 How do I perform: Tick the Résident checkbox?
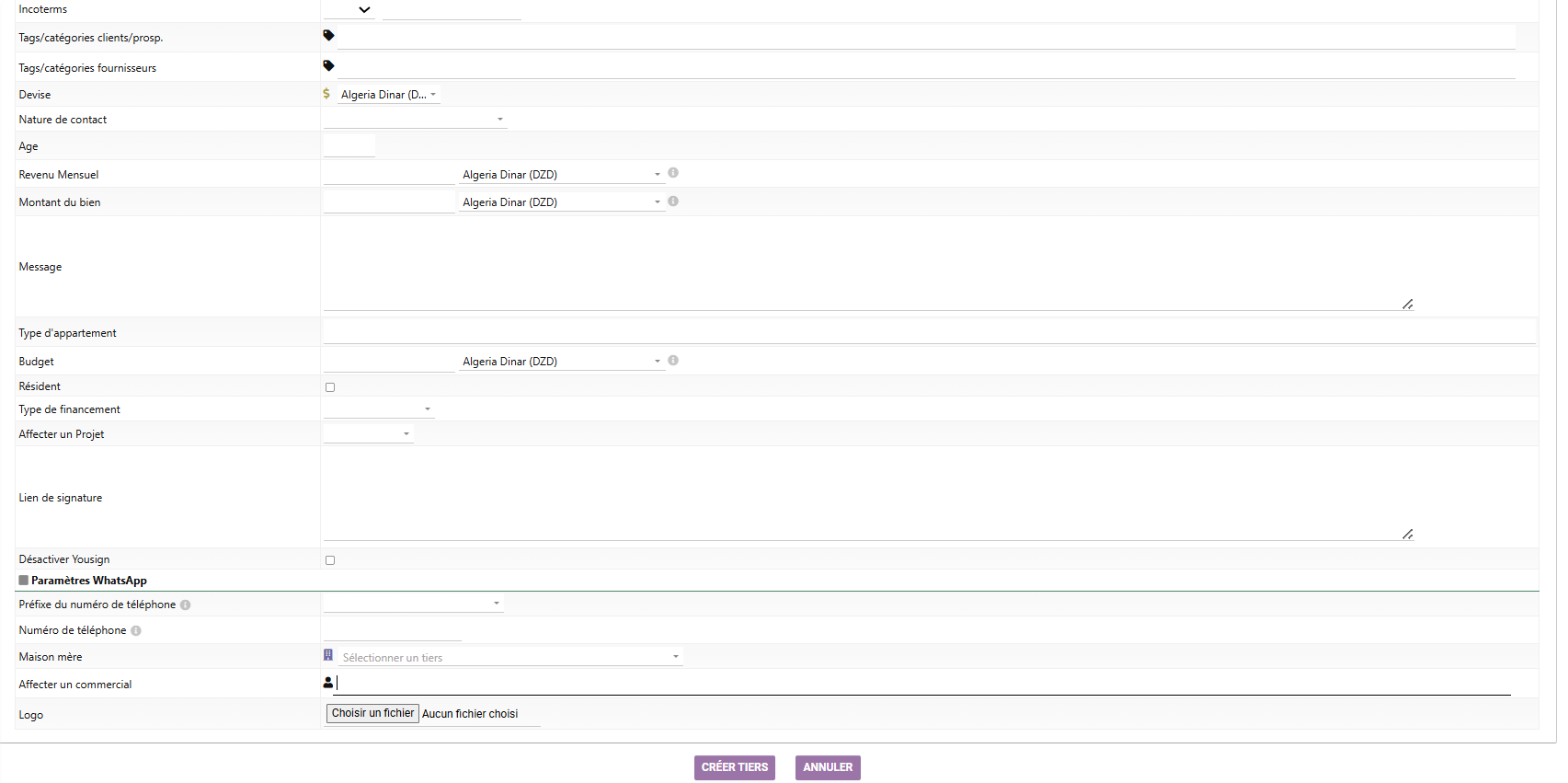tap(330, 387)
